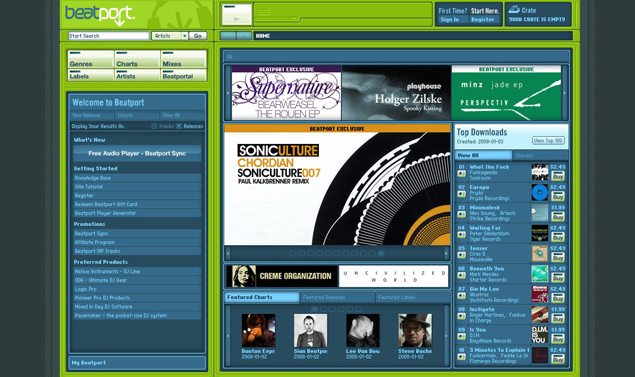Buy the Teaser track
The image size is (635, 377).
point(558,258)
